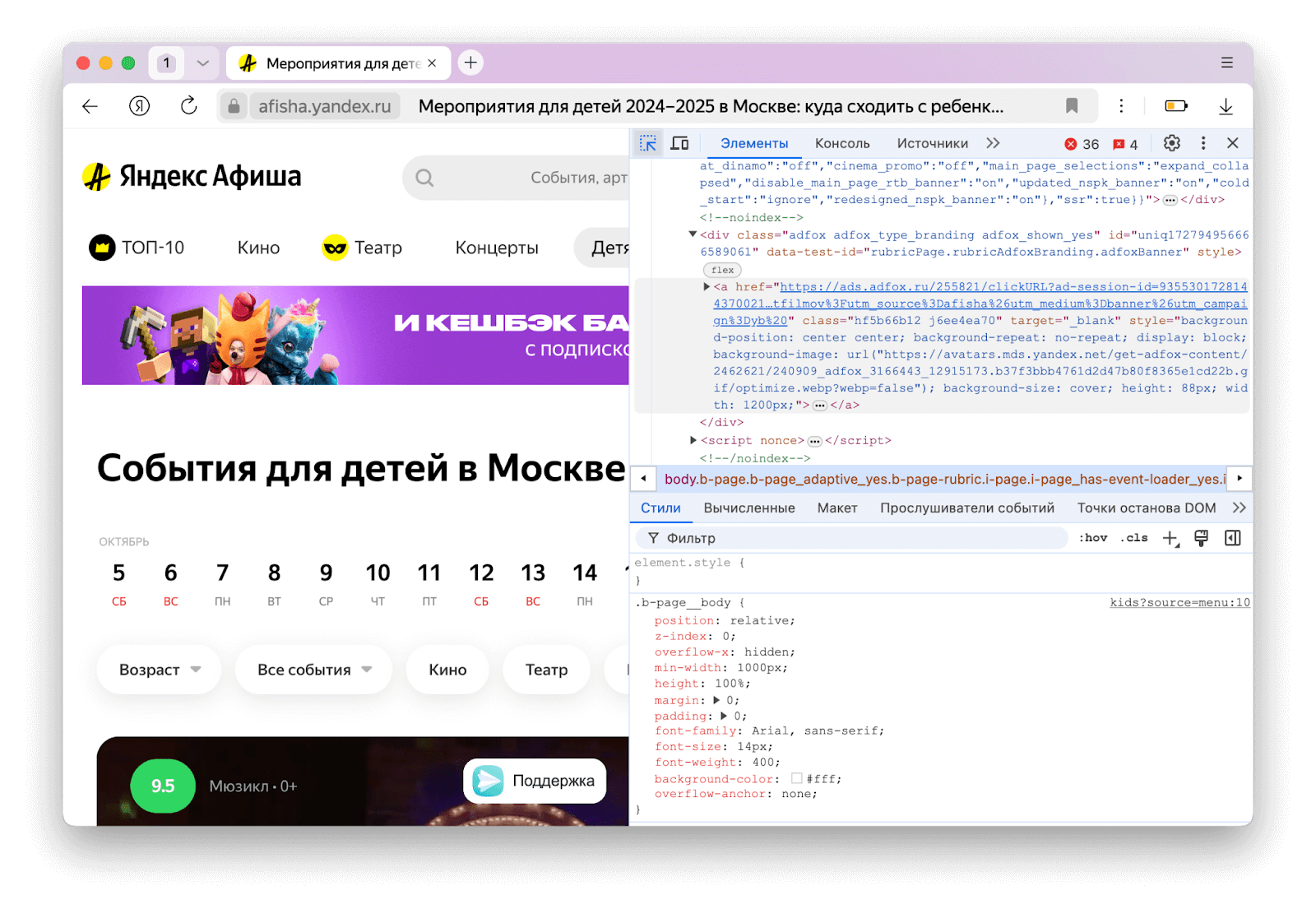The width and height of the screenshot is (1316, 909).
Task: Click the padlock site security icon
Action: point(234,106)
